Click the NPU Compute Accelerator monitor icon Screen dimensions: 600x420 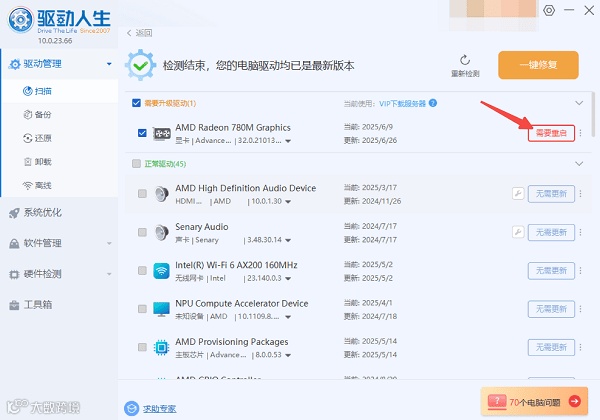[161, 309]
